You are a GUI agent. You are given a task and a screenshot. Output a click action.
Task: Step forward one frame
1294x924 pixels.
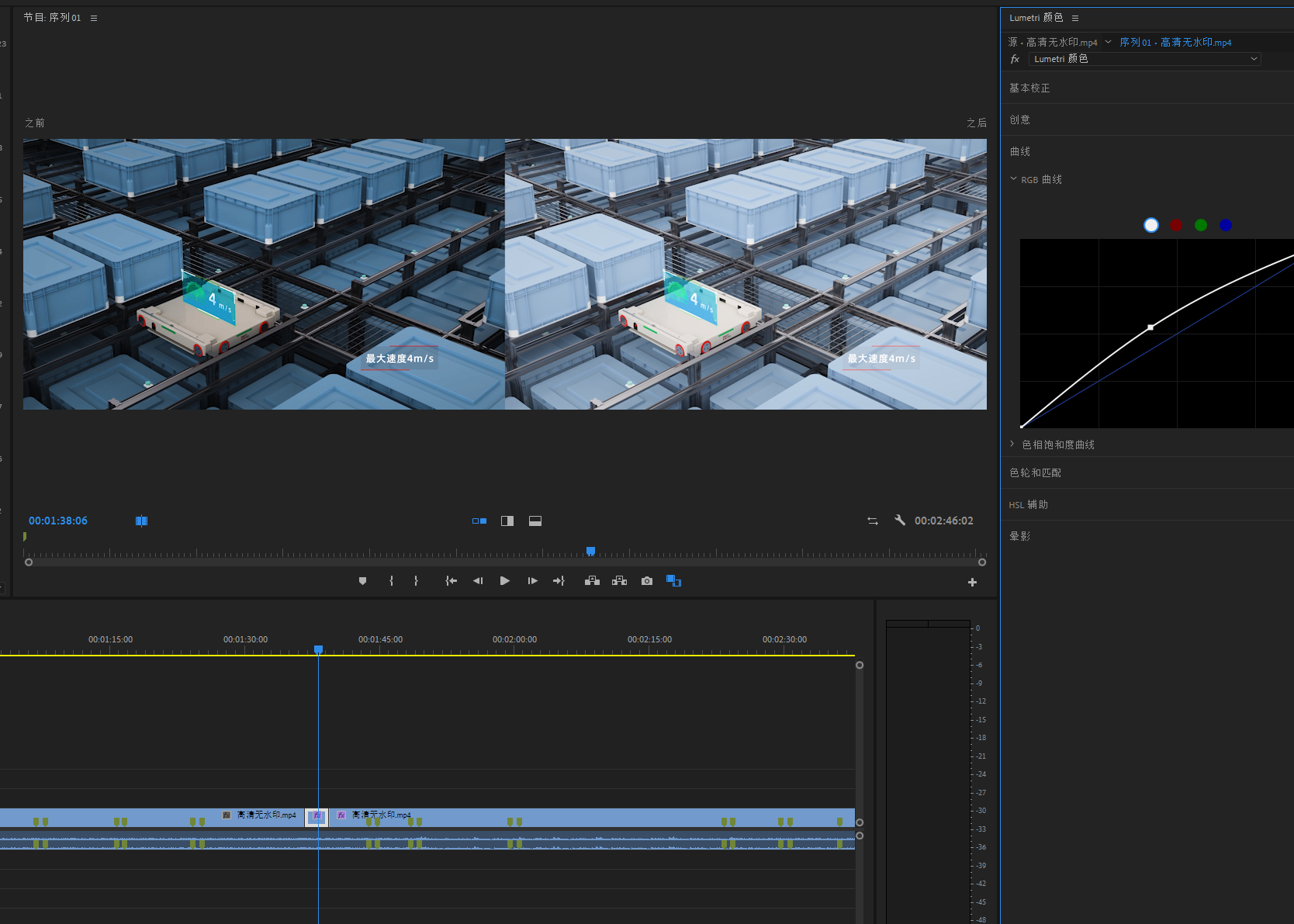point(532,581)
